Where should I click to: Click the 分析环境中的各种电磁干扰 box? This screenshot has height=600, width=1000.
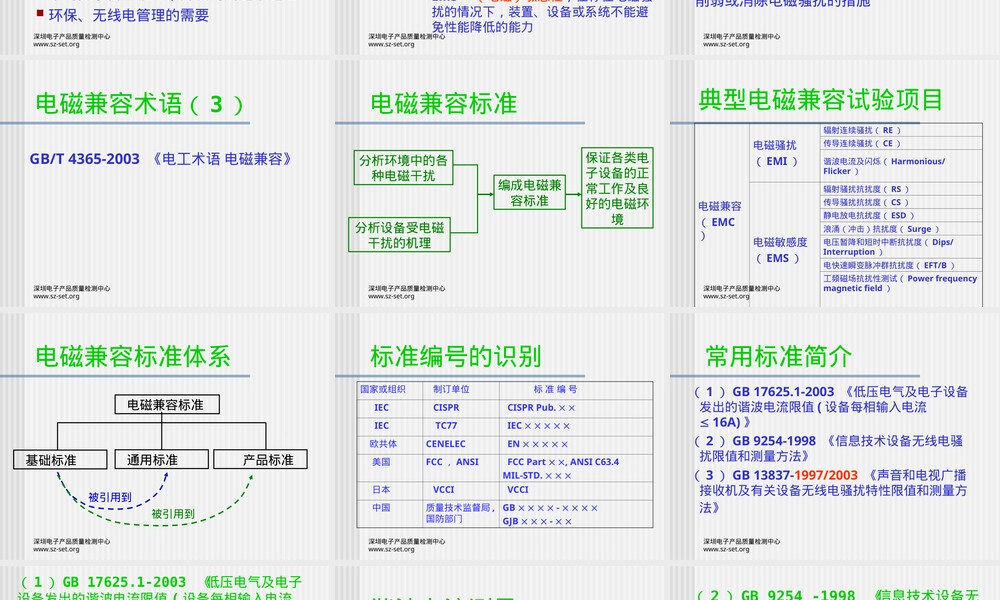404,168
